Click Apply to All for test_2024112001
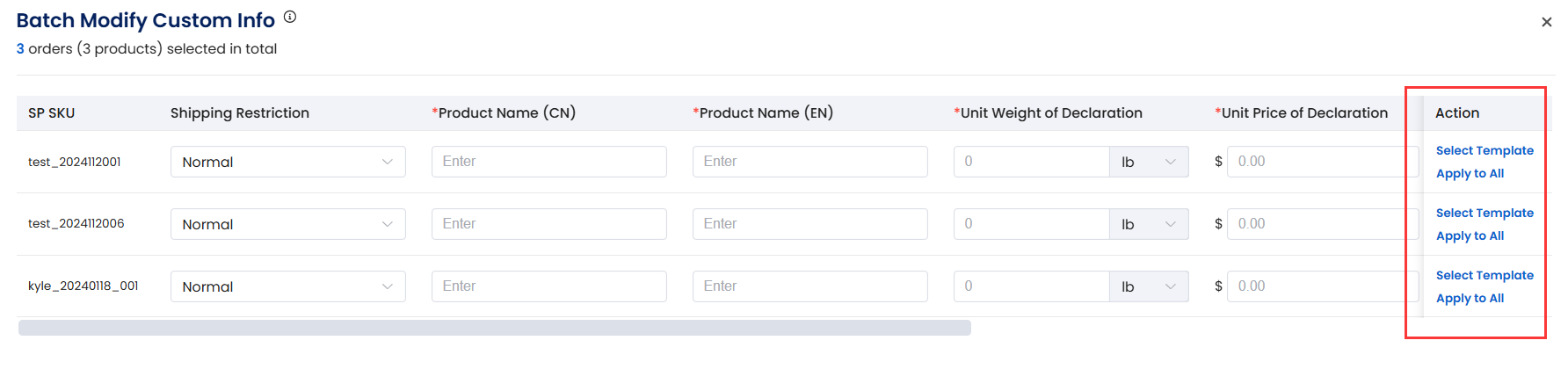 click(1470, 173)
